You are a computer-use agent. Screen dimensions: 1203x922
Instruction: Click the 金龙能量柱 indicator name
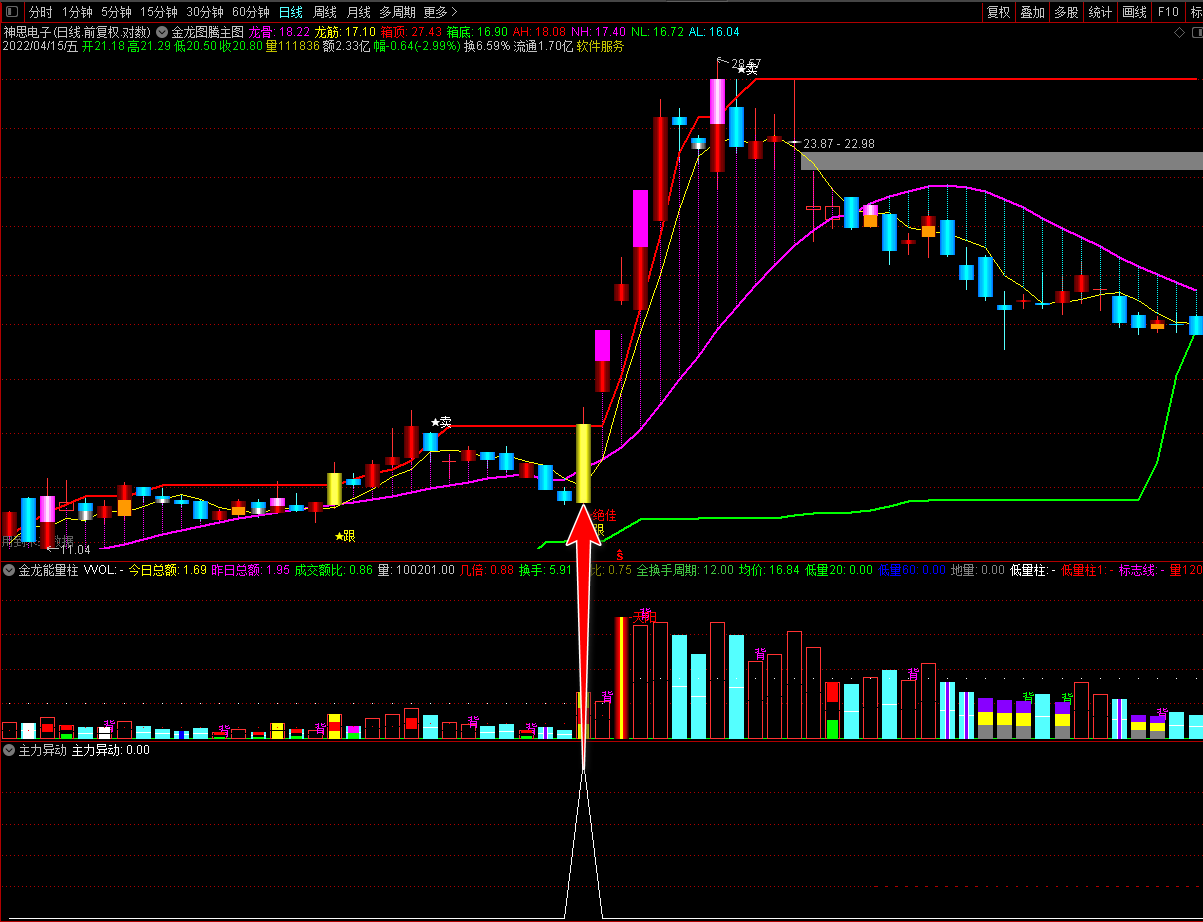point(49,570)
